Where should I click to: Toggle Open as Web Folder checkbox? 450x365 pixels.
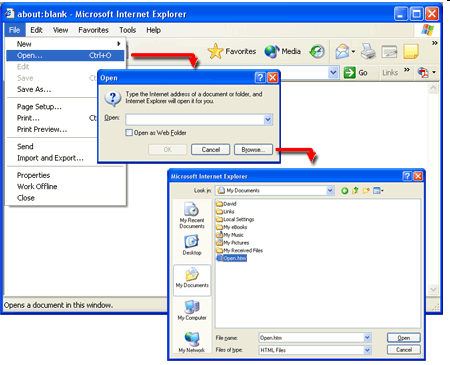coord(129,132)
